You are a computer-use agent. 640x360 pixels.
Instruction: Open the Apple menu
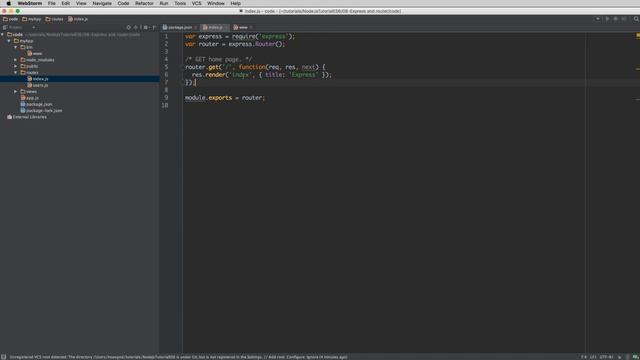click(x=9, y=3)
